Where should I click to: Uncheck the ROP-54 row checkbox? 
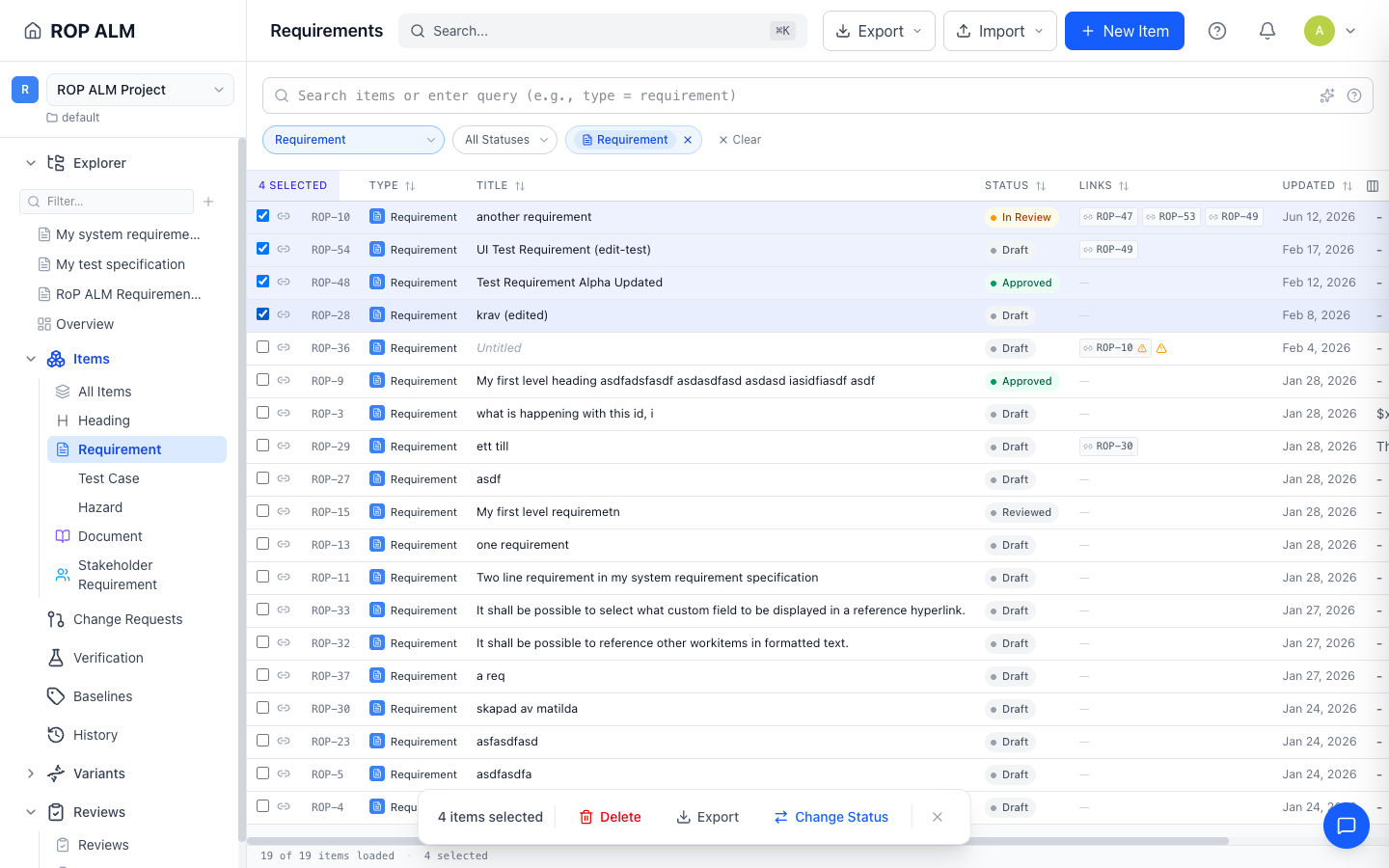coord(262,249)
